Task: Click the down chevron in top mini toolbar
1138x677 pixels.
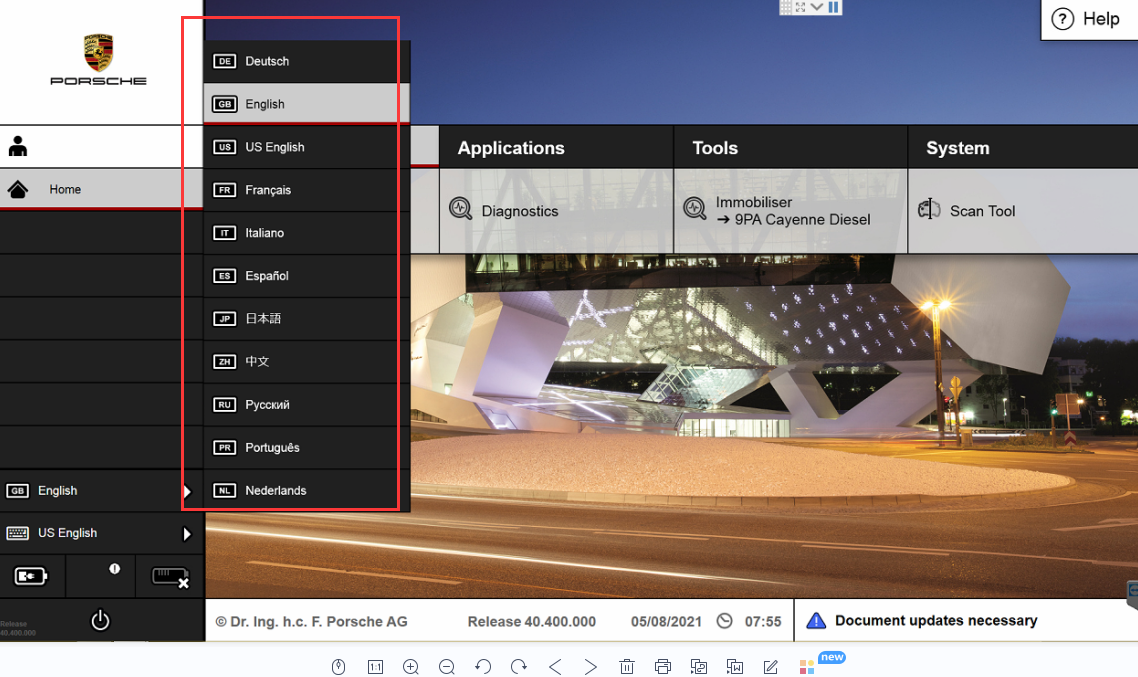Action: coord(817,7)
